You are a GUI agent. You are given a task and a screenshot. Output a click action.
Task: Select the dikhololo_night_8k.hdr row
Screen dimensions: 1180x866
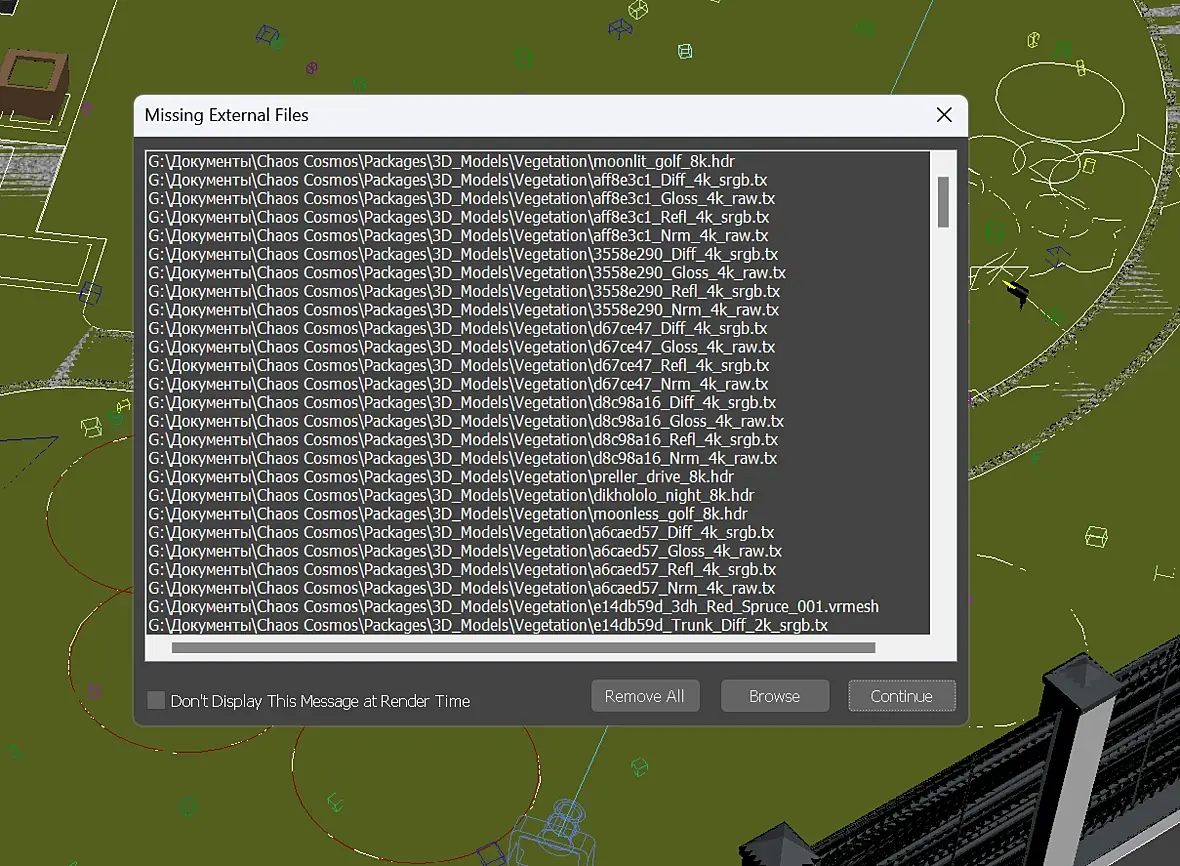pos(538,495)
